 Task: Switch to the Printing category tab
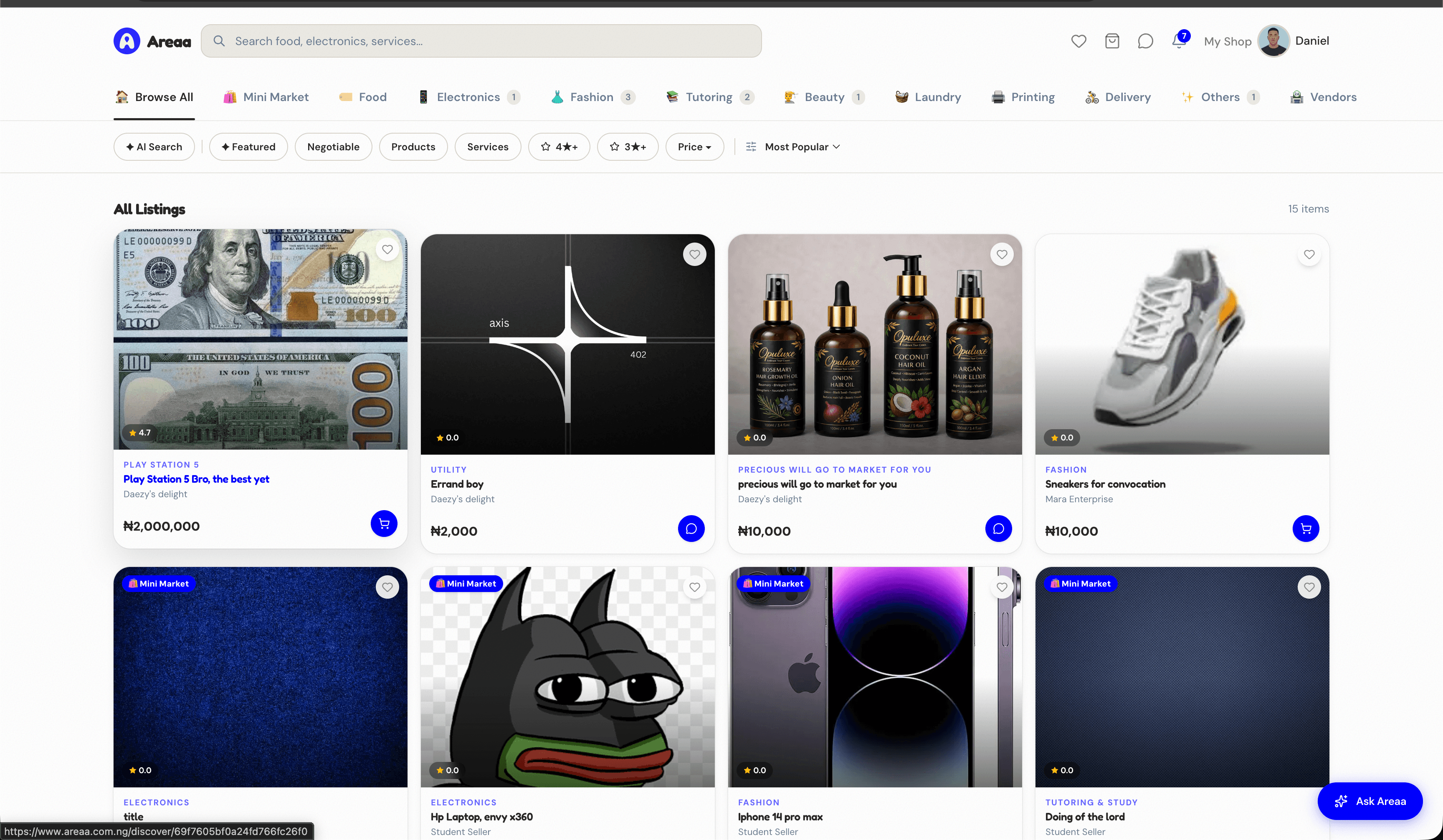tap(1023, 97)
